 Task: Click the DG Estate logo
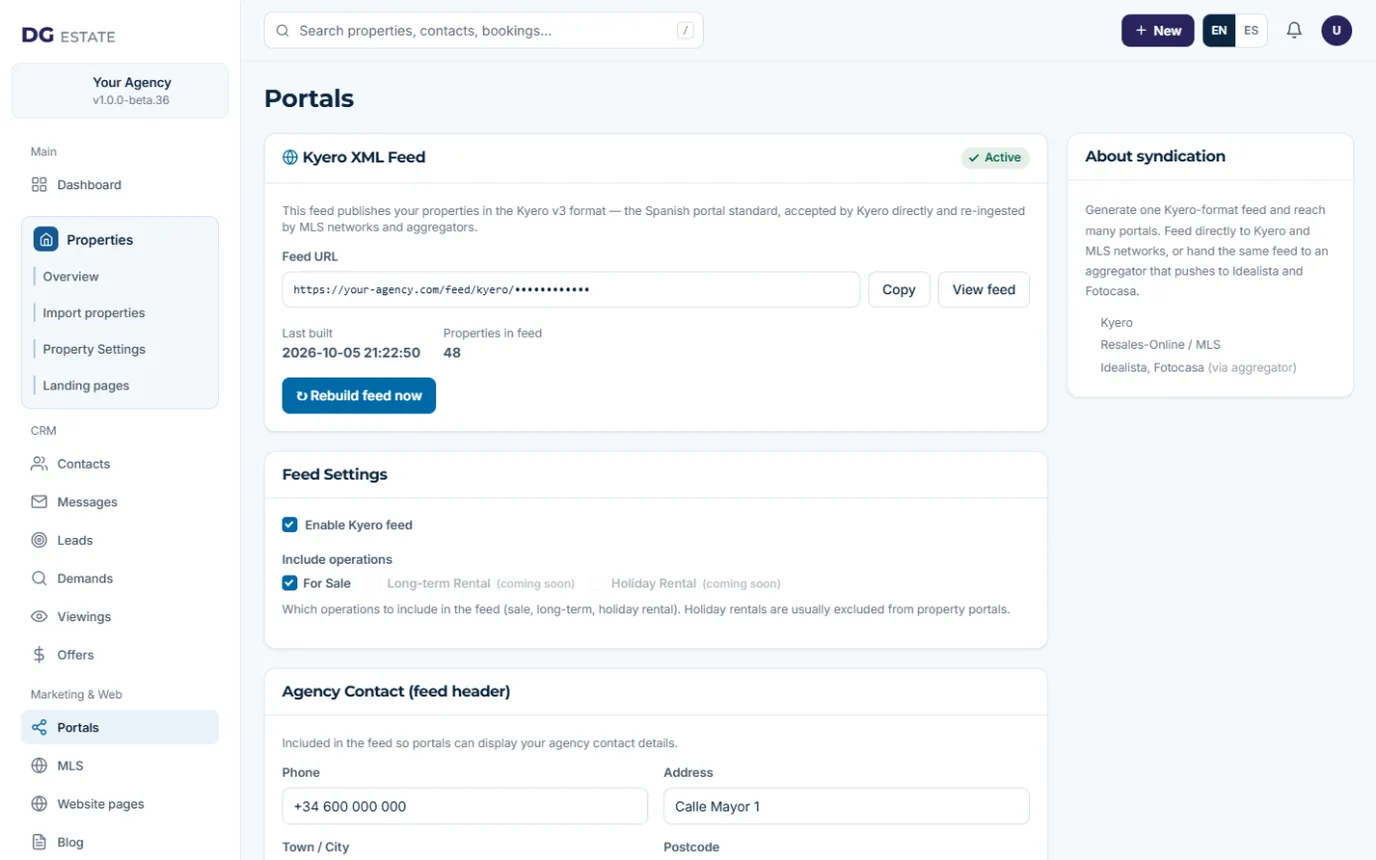click(x=69, y=36)
